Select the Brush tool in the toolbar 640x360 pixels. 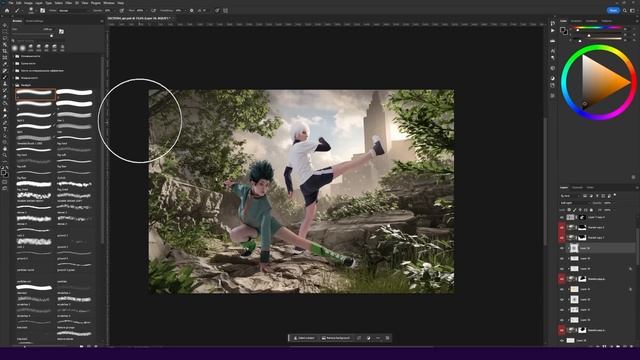point(5,77)
